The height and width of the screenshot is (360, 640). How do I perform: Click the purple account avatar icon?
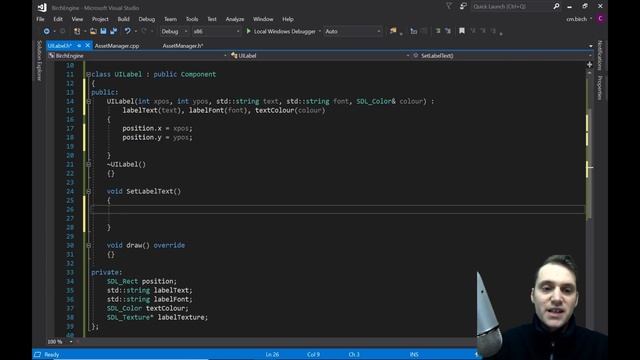coord(600,19)
